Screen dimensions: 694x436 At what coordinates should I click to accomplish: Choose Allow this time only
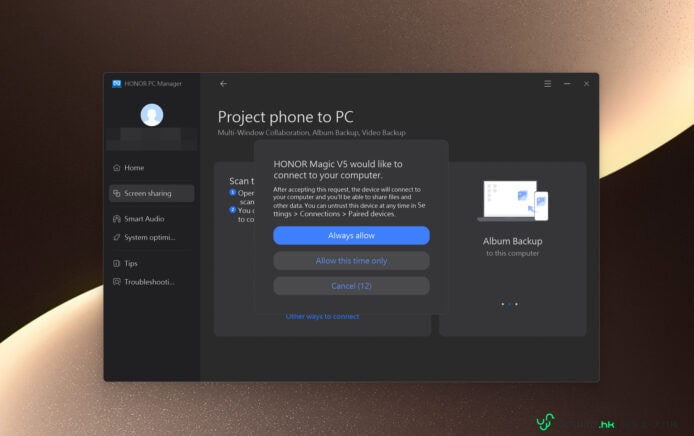[x=351, y=261]
